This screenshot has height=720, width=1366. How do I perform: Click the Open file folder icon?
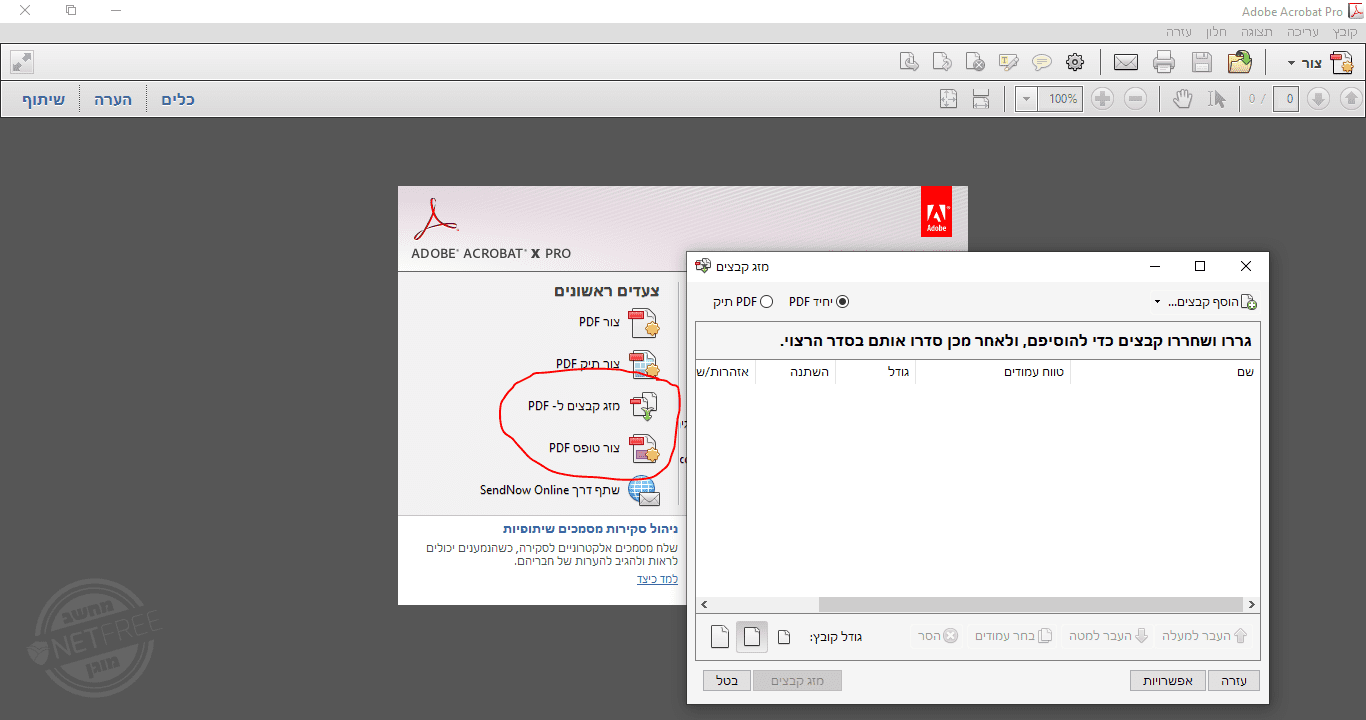tap(1240, 62)
